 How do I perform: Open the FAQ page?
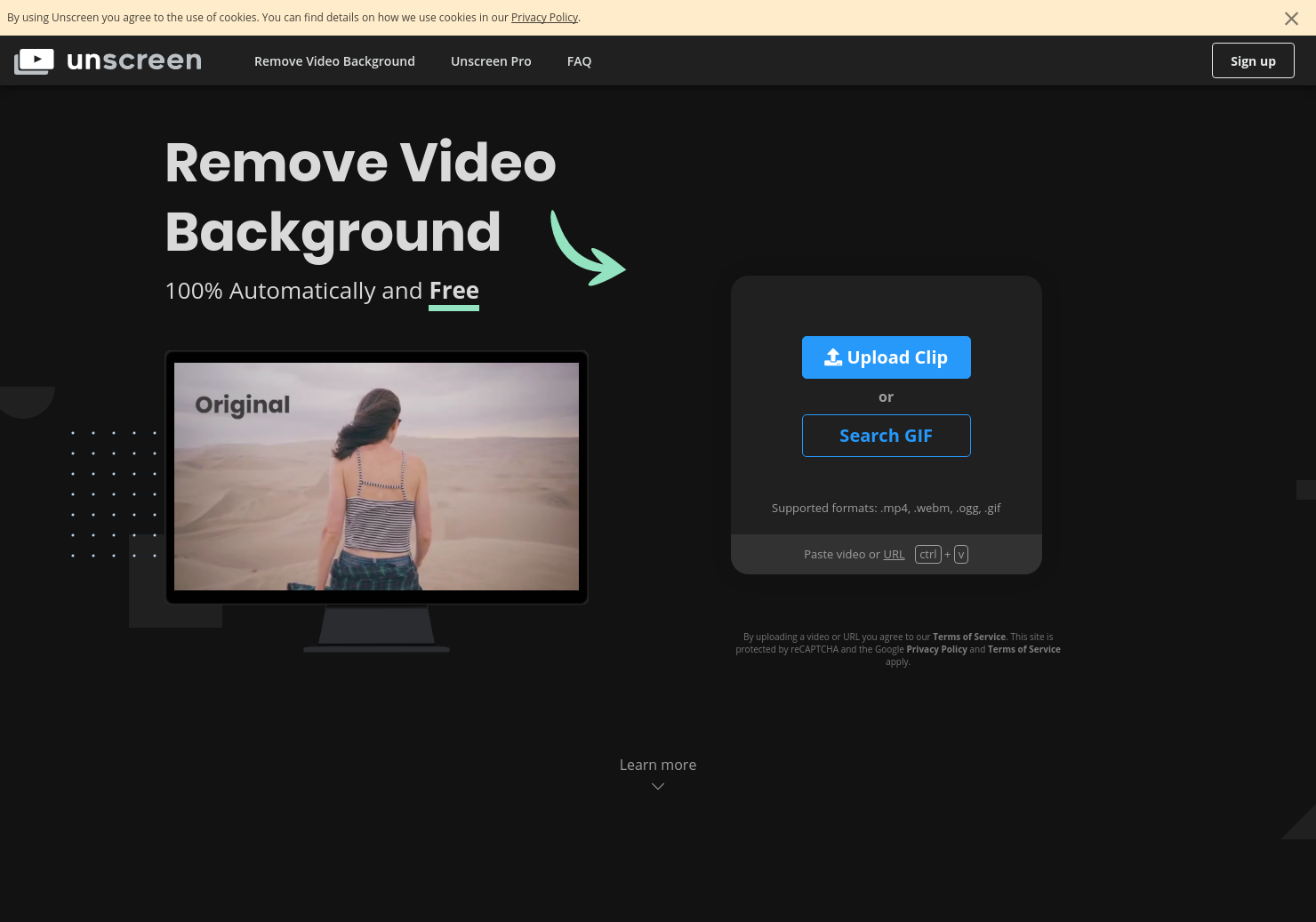tap(579, 61)
